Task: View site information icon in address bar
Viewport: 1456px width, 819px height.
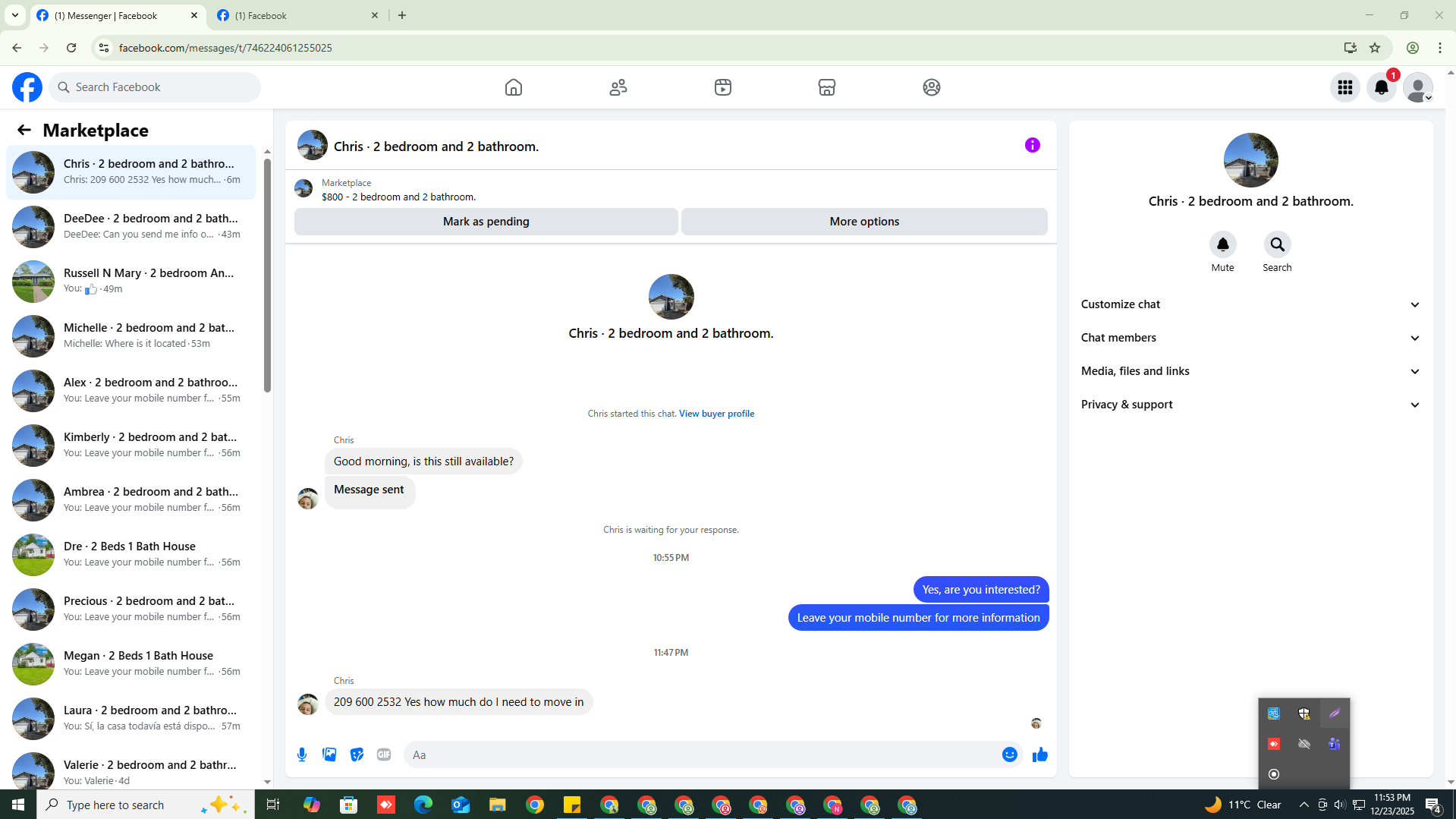Action: (x=104, y=48)
